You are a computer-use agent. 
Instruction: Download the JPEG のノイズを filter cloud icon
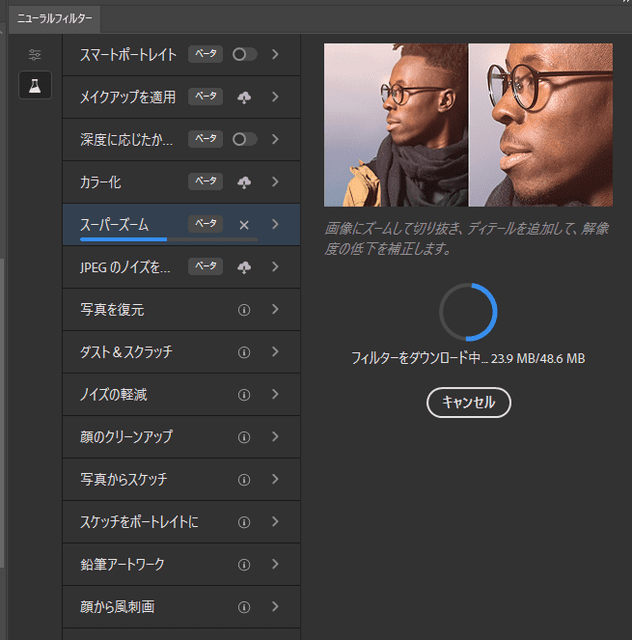244,267
